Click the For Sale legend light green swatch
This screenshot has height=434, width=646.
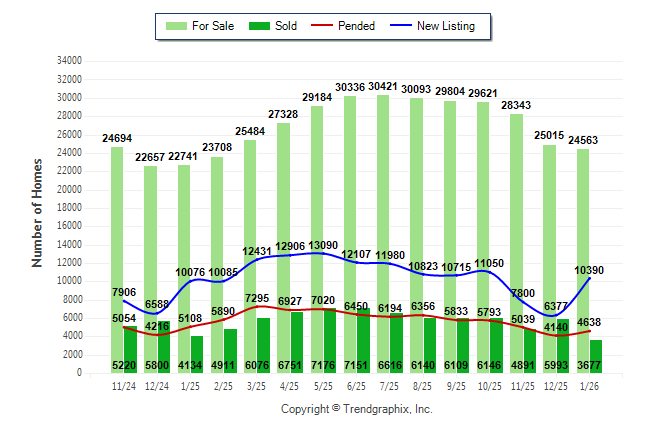click(175, 25)
